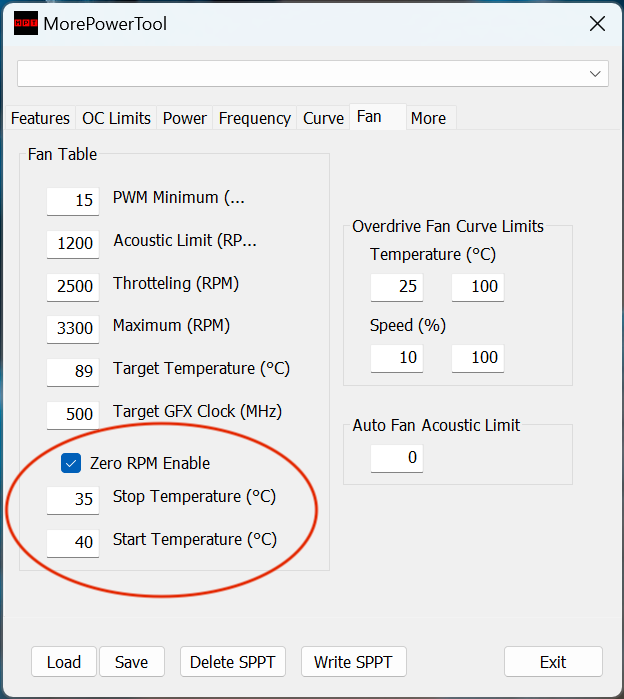
Task: Open the Frequency tab
Action: [255, 118]
